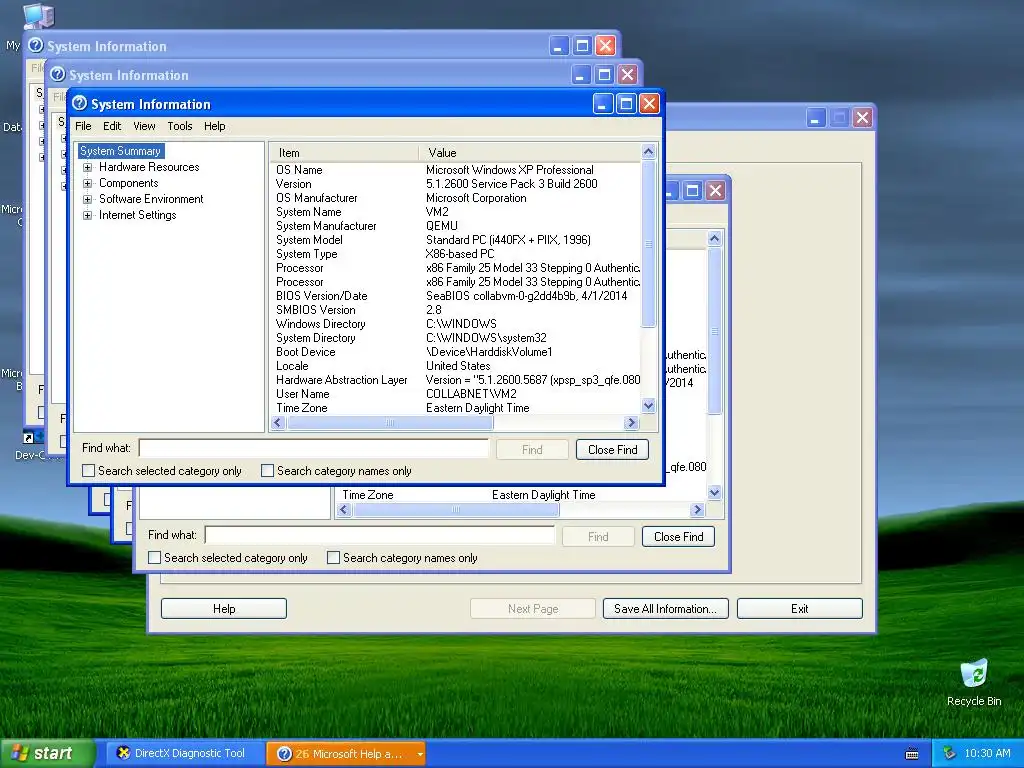Open the File menu in front System Information

(83, 126)
